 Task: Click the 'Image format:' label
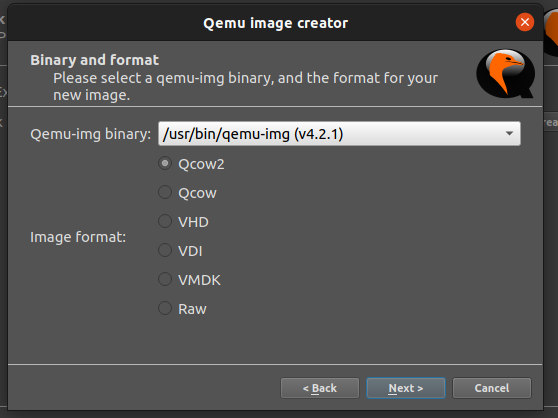pyautogui.click(x=78, y=237)
